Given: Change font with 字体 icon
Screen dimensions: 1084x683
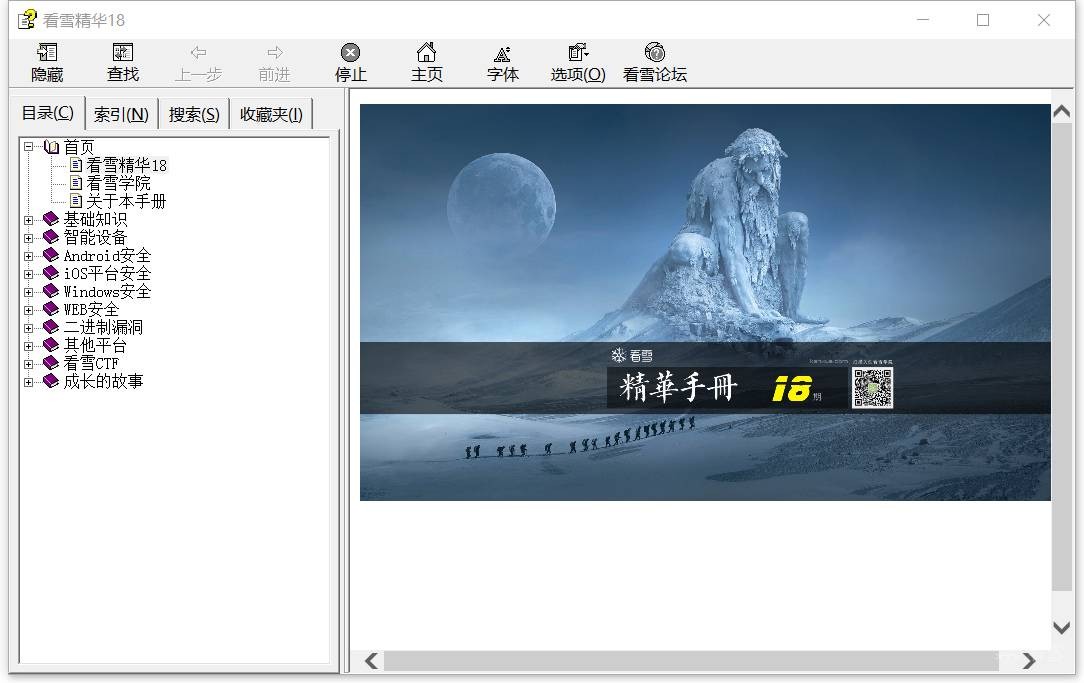Looking at the screenshot, I should (x=503, y=54).
